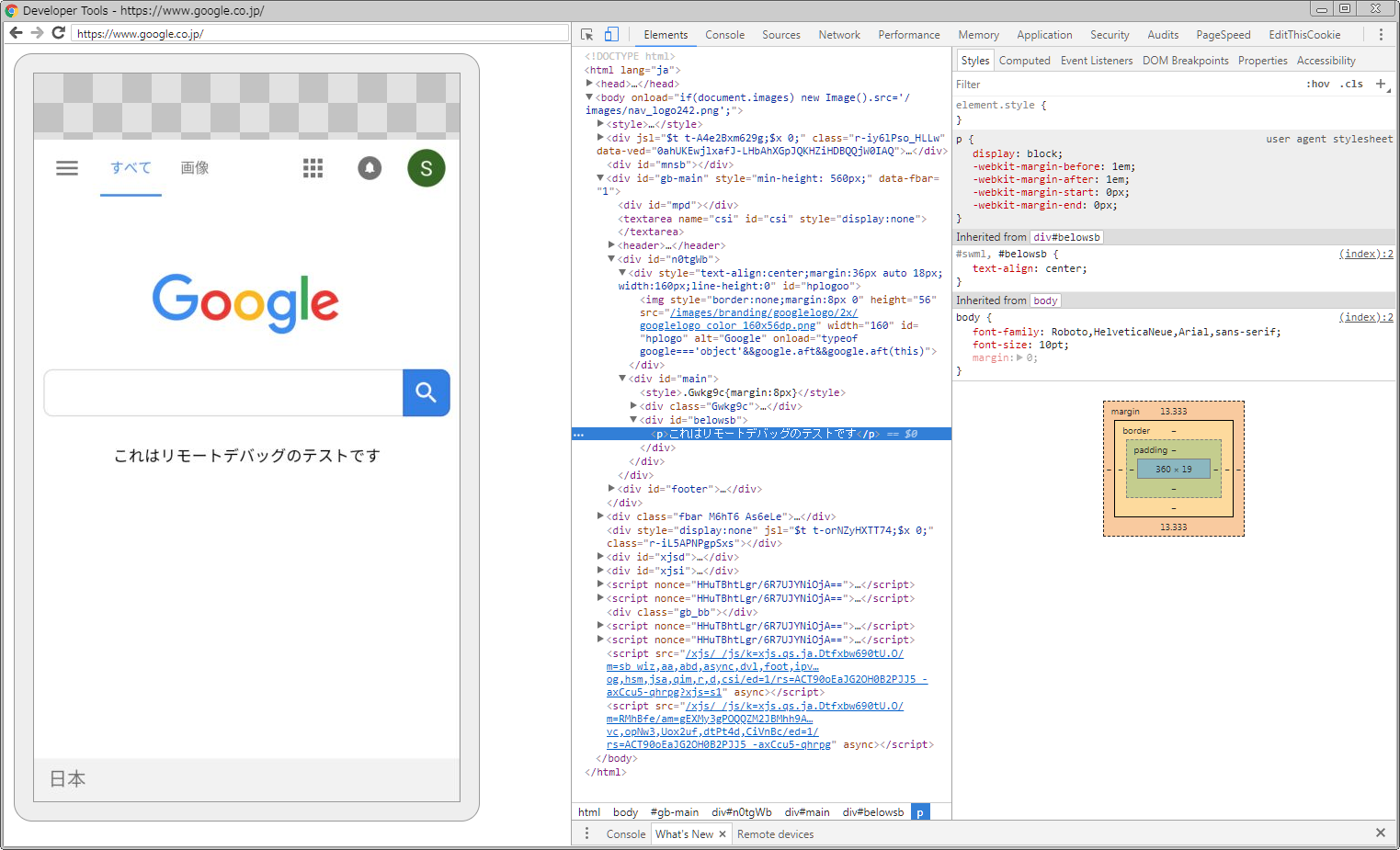The width and height of the screenshot is (1400, 850).
Task: Open the Application tab
Action: tap(1044, 35)
